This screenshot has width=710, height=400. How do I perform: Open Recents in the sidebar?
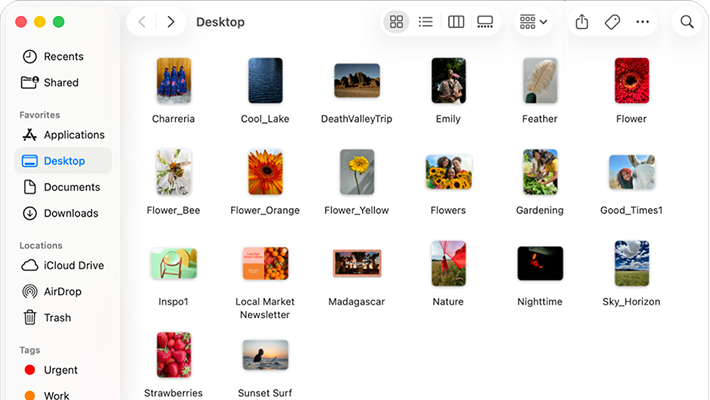pos(63,57)
